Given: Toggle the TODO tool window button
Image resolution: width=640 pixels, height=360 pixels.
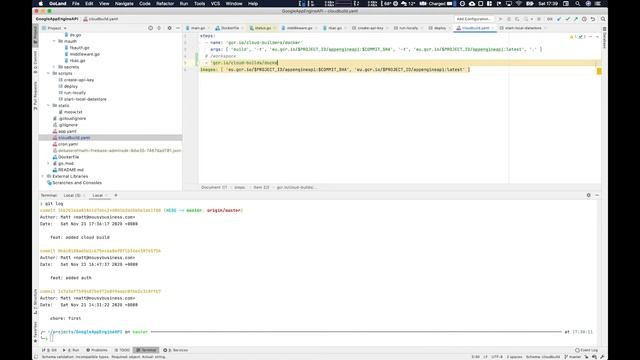Looking at the screenshot, I should click(x=122, y=350).
